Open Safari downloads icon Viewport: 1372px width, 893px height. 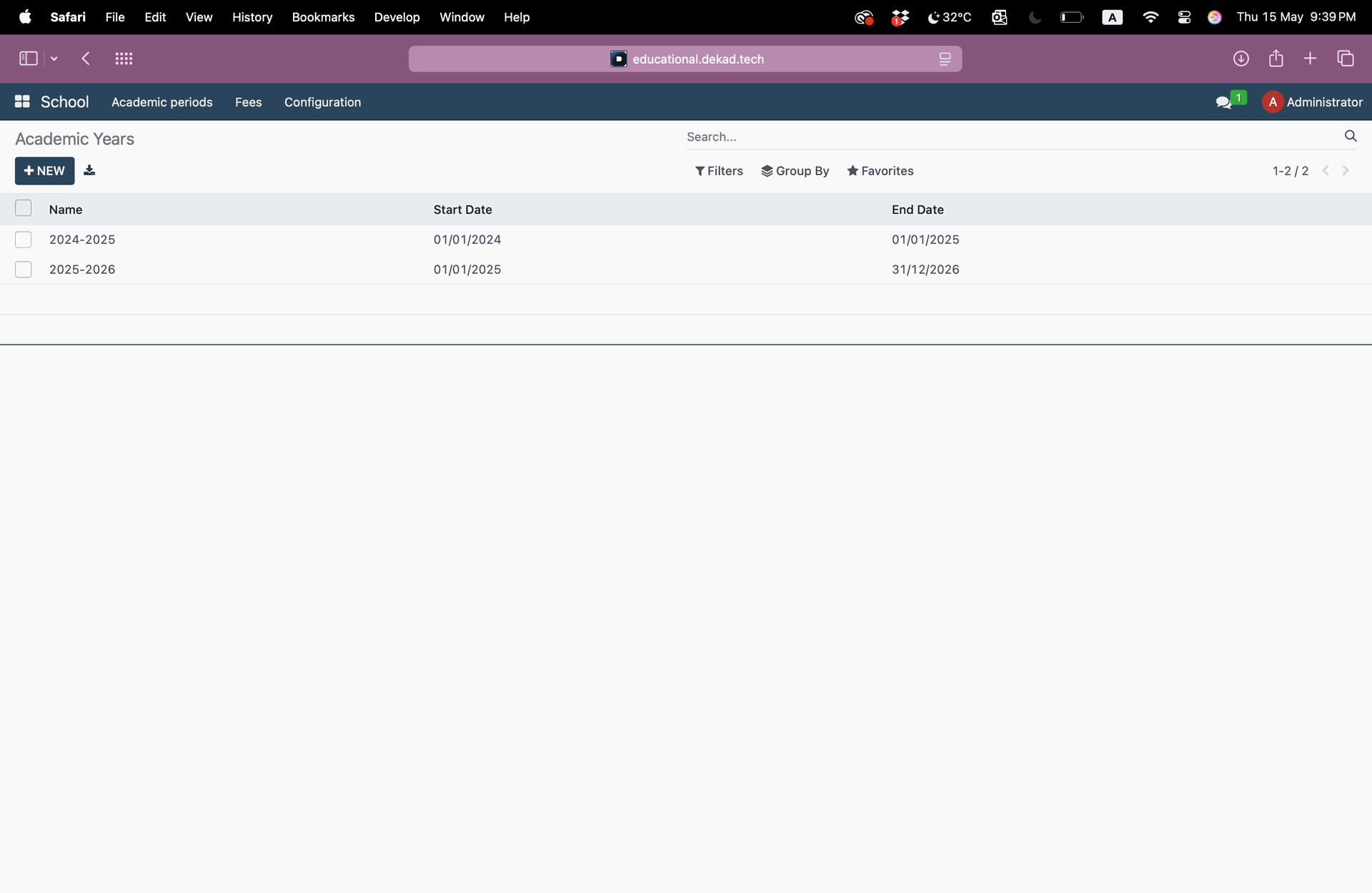[x=1241, y=59]
